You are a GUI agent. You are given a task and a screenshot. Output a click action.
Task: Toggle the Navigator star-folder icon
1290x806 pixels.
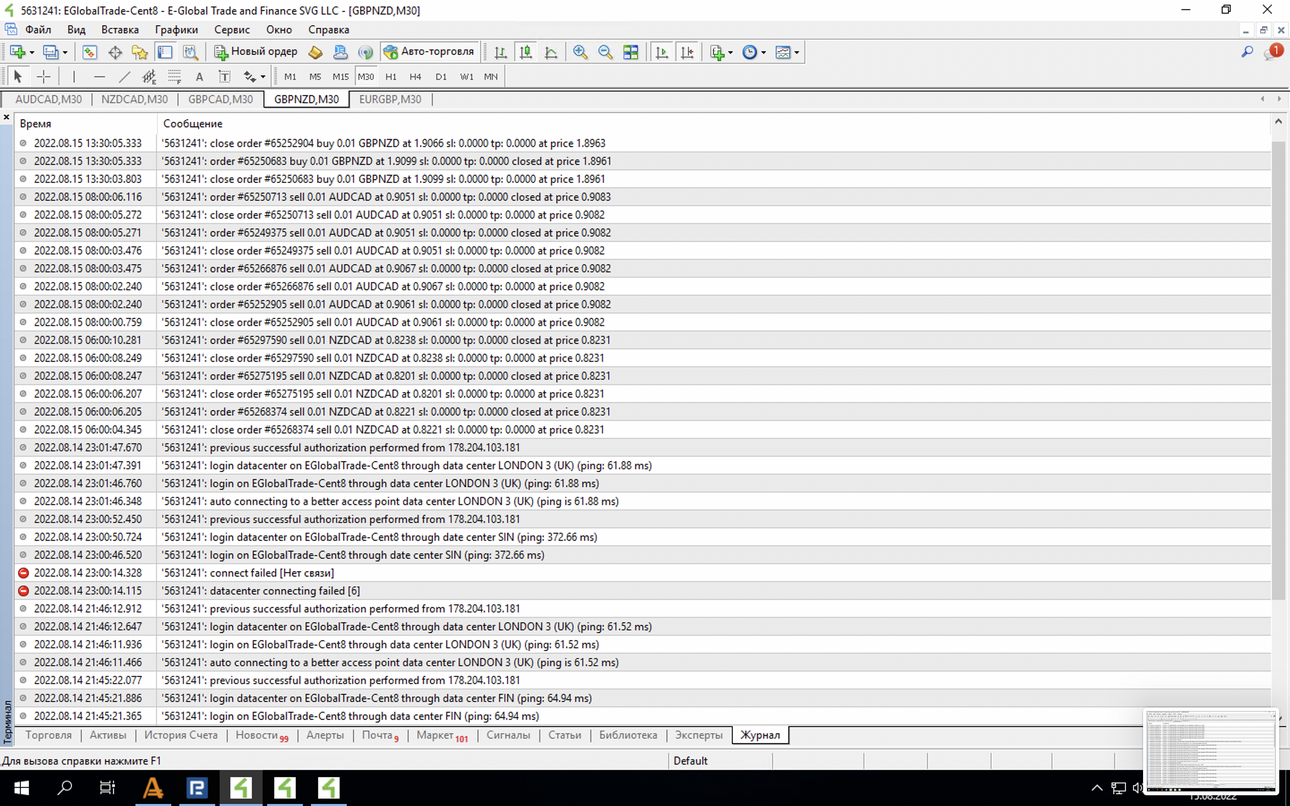(140, 52)
